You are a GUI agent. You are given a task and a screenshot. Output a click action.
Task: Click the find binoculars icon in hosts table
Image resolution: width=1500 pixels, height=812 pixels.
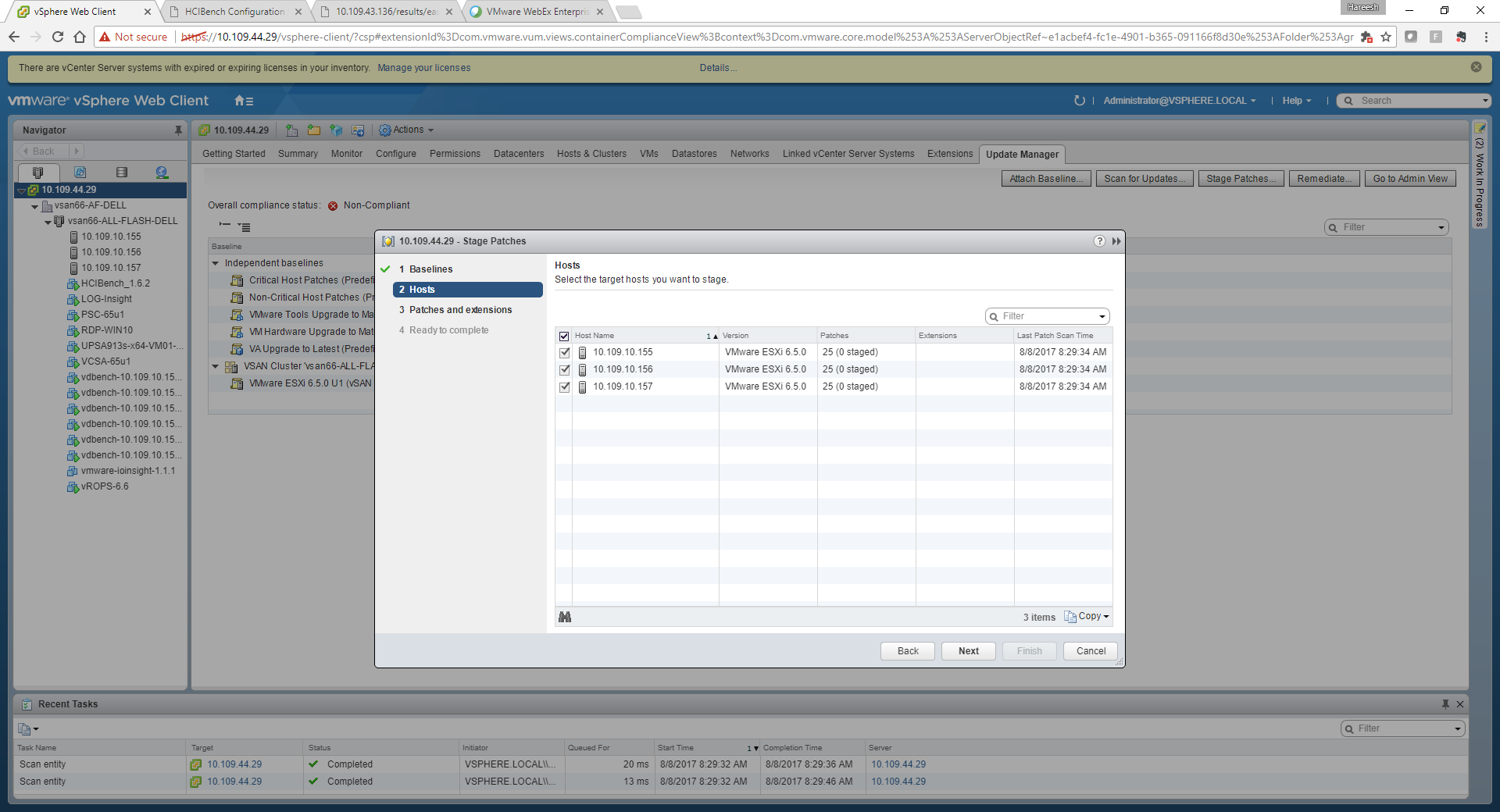click(565, 618)
